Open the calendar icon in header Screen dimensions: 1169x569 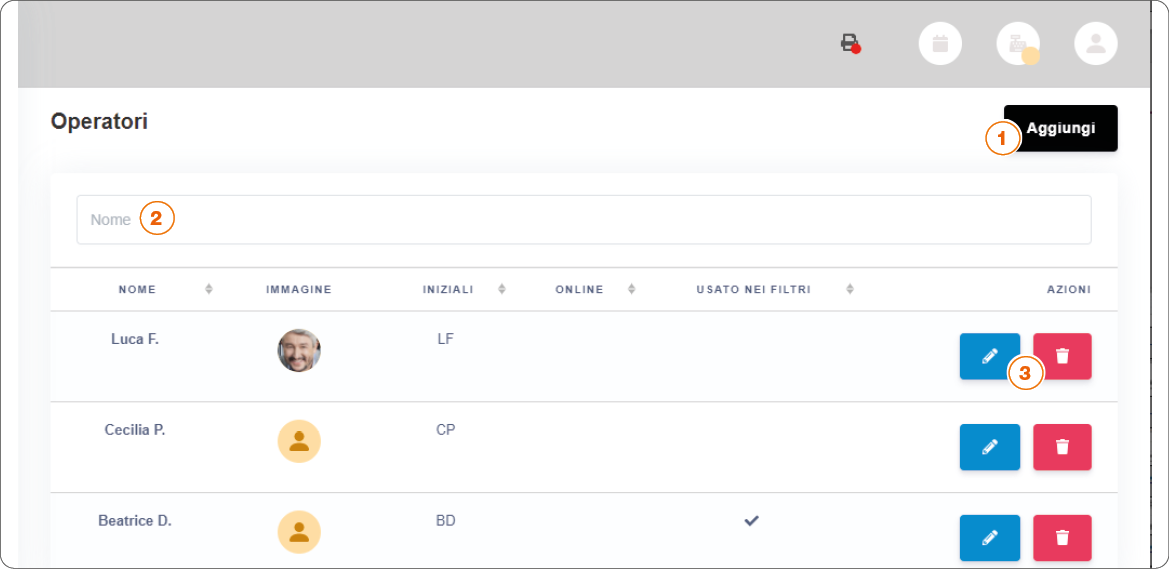click(940, 44)
